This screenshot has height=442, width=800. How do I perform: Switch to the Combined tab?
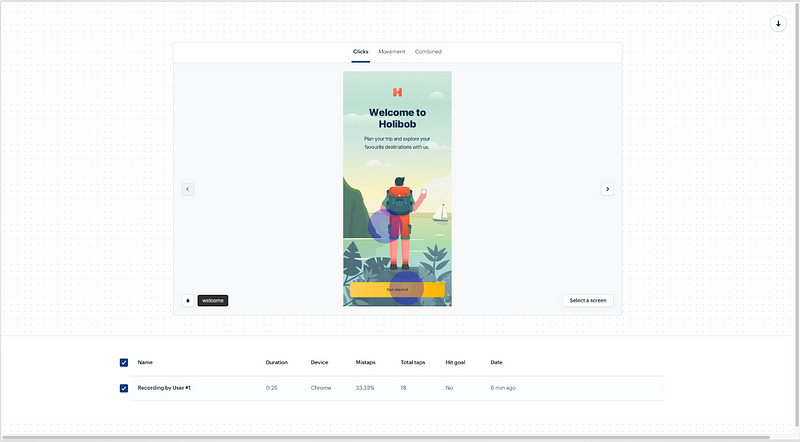[428, 52]
